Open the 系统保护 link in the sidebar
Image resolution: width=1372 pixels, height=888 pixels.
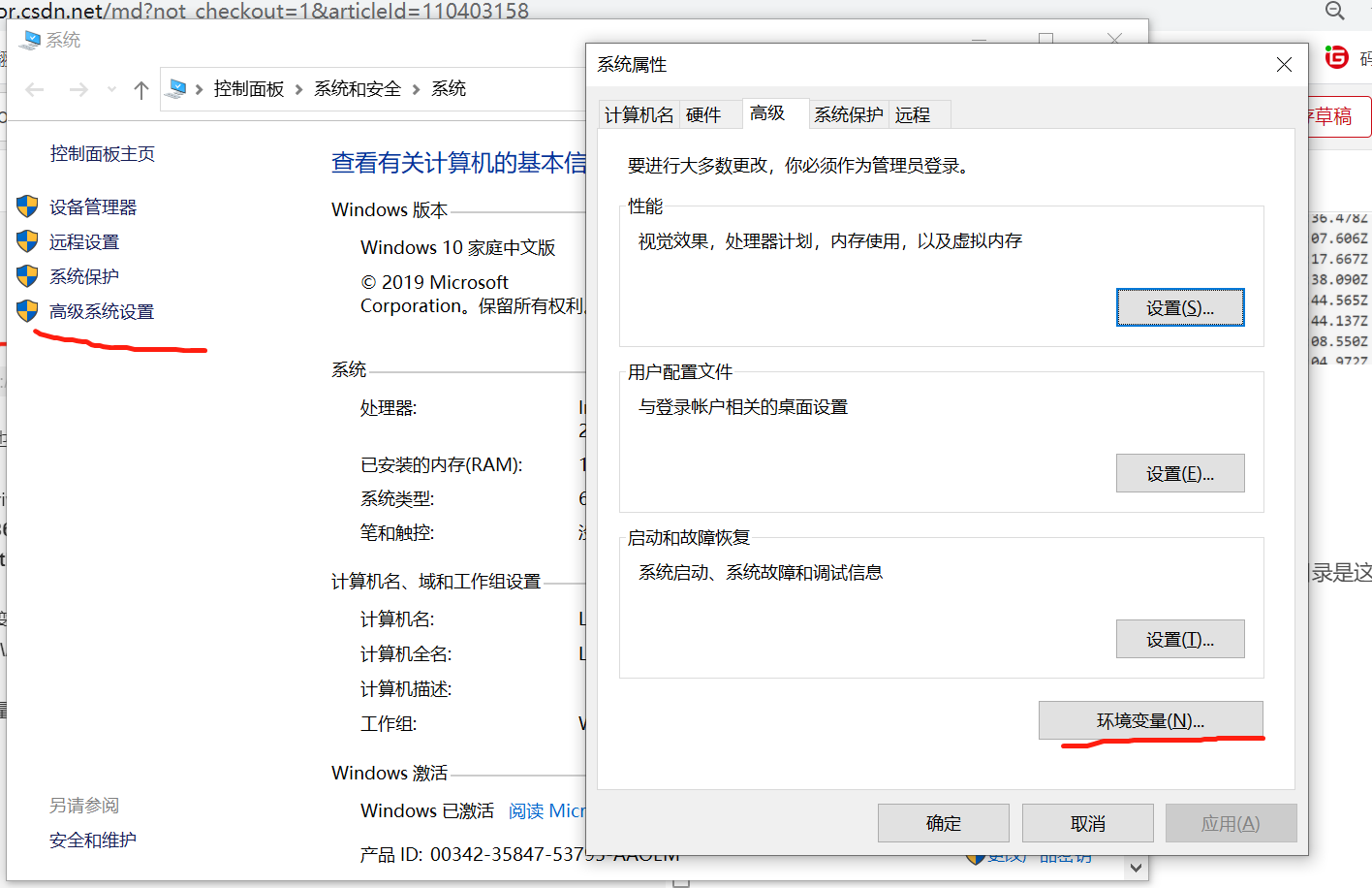click(x=84, y=276)
